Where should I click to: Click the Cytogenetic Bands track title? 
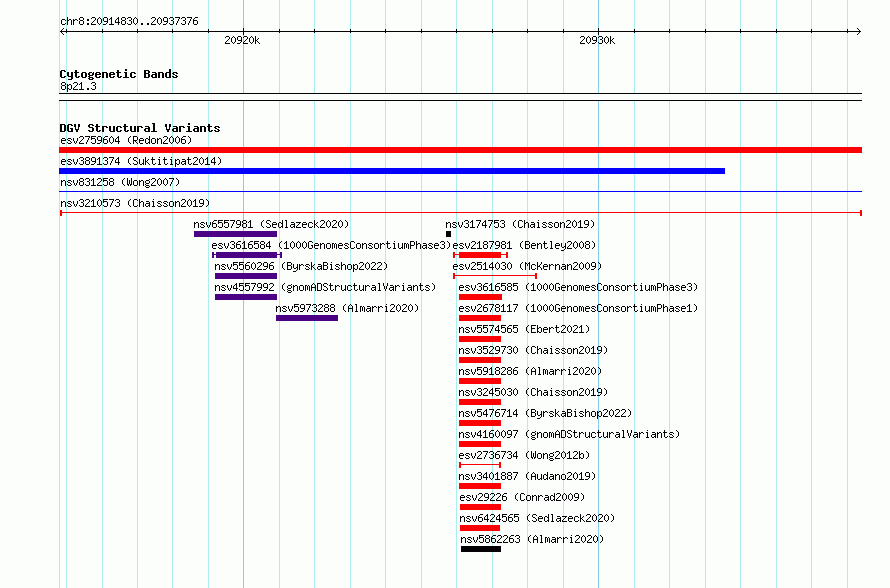(x=119, y=74)
